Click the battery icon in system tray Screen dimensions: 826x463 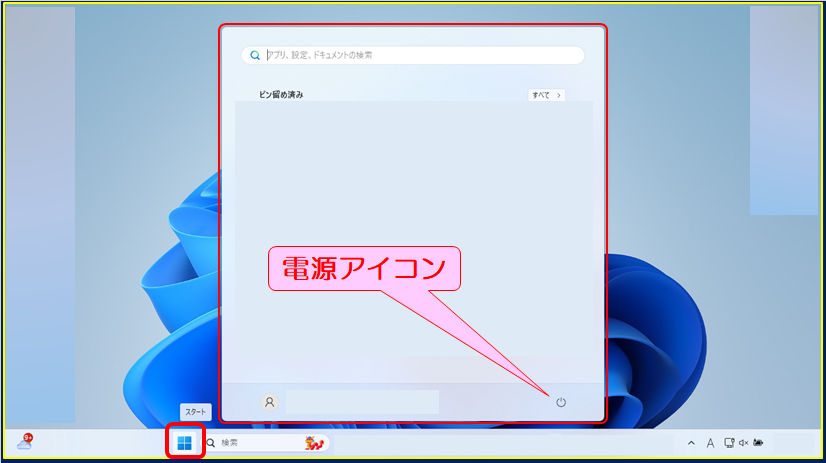coord(759,442)
